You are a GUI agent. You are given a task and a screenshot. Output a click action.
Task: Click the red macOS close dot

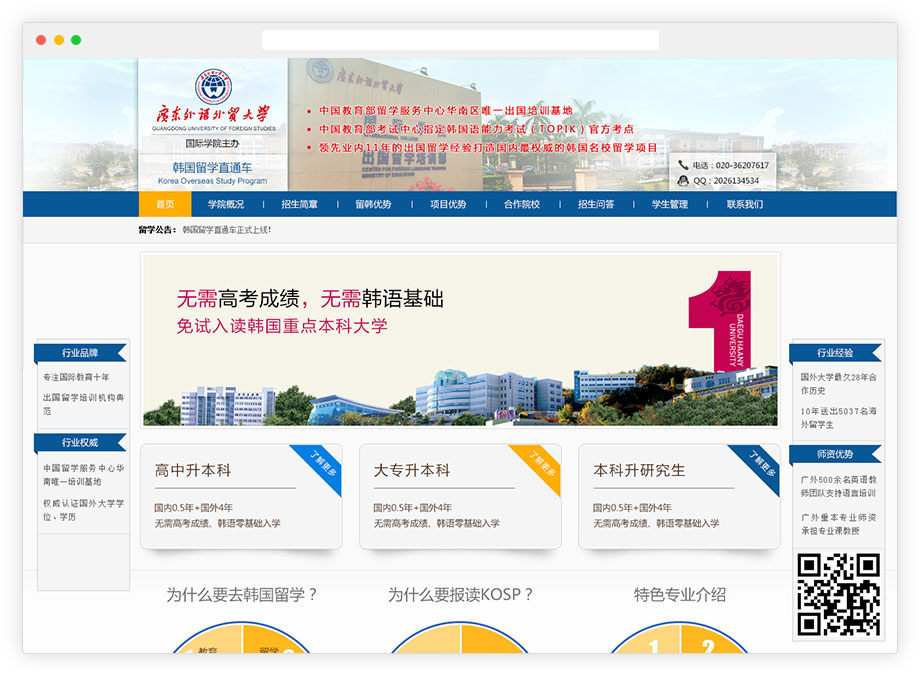point(41,40)
